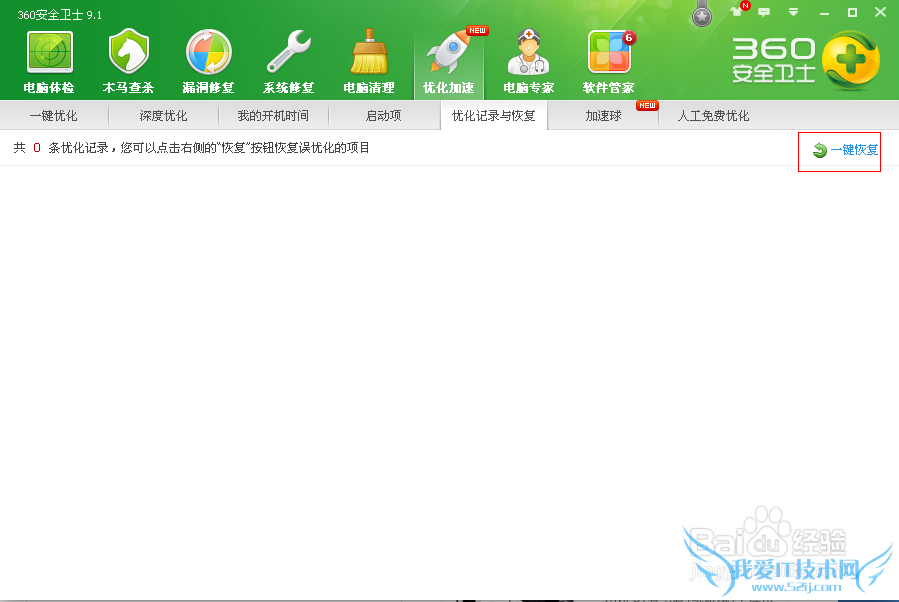Switch to 一键优化 tab
Screen dimensions: 899x602
[x=54, y=116]
